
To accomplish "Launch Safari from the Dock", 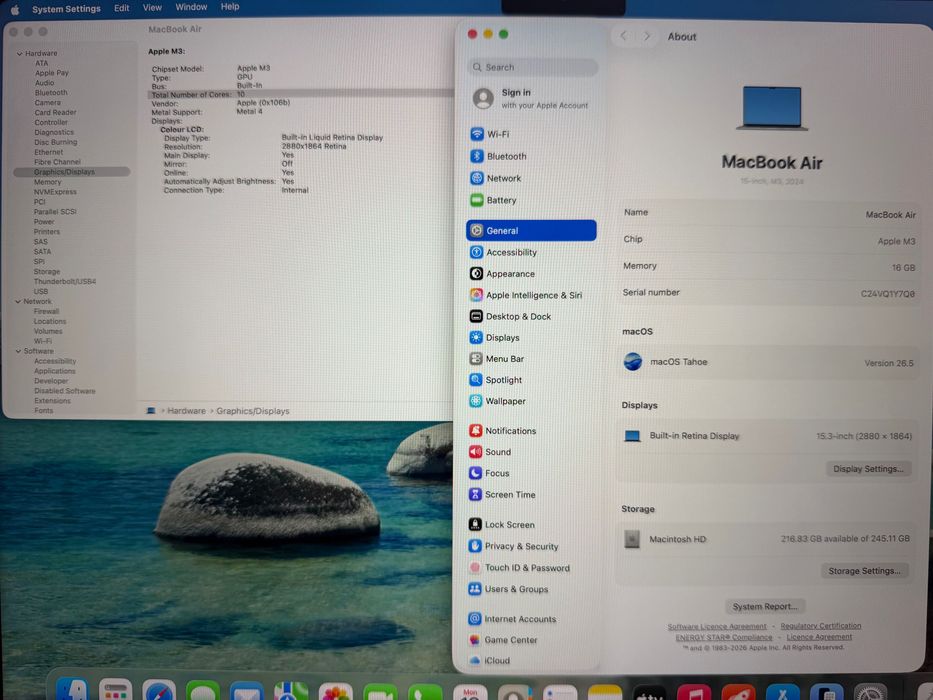I will (159, 690).
